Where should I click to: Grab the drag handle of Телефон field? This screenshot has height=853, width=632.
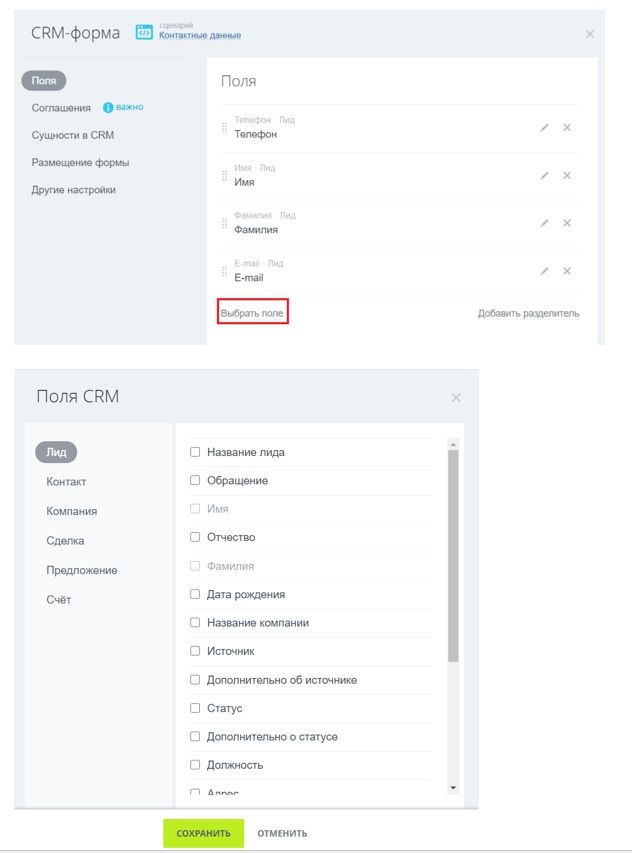pyautogui.click(x=224, y=128)
